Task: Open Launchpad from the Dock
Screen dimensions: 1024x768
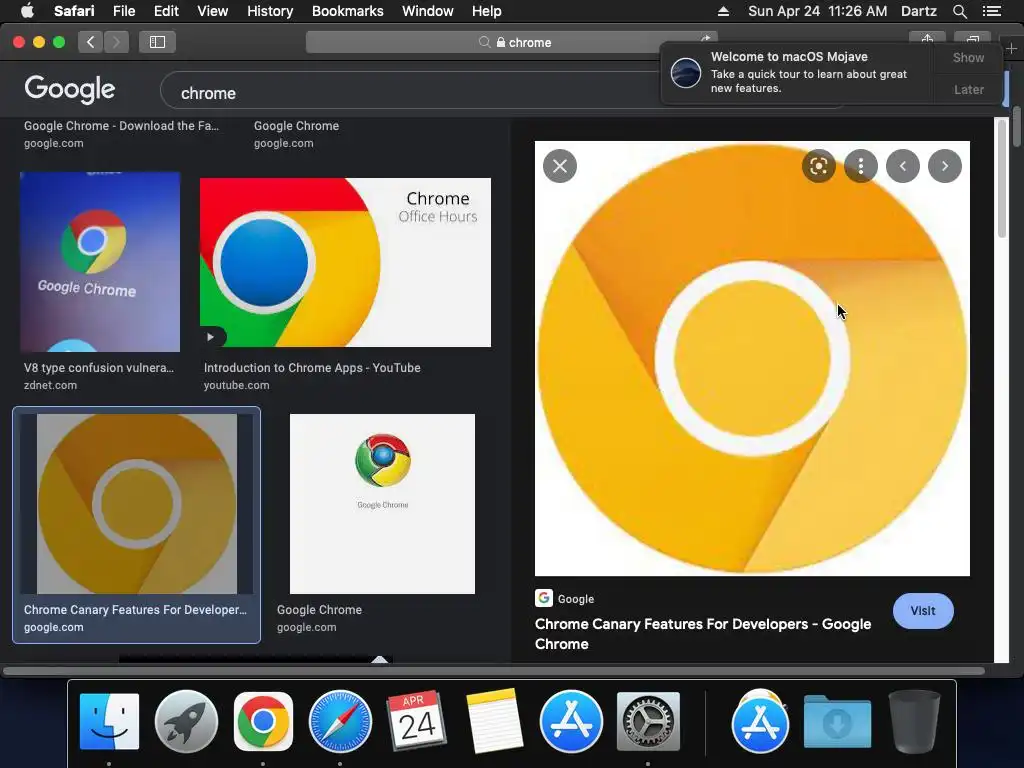Action: click(186, 722)
